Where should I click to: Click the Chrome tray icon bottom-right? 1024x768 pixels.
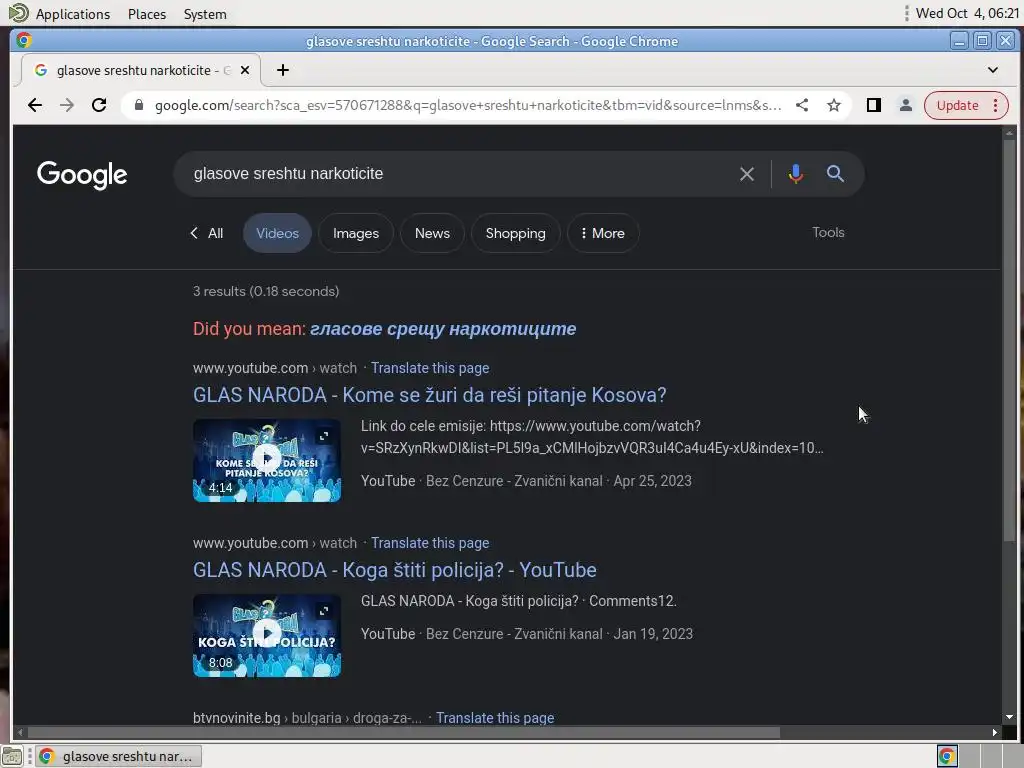(x=947, y=756)
